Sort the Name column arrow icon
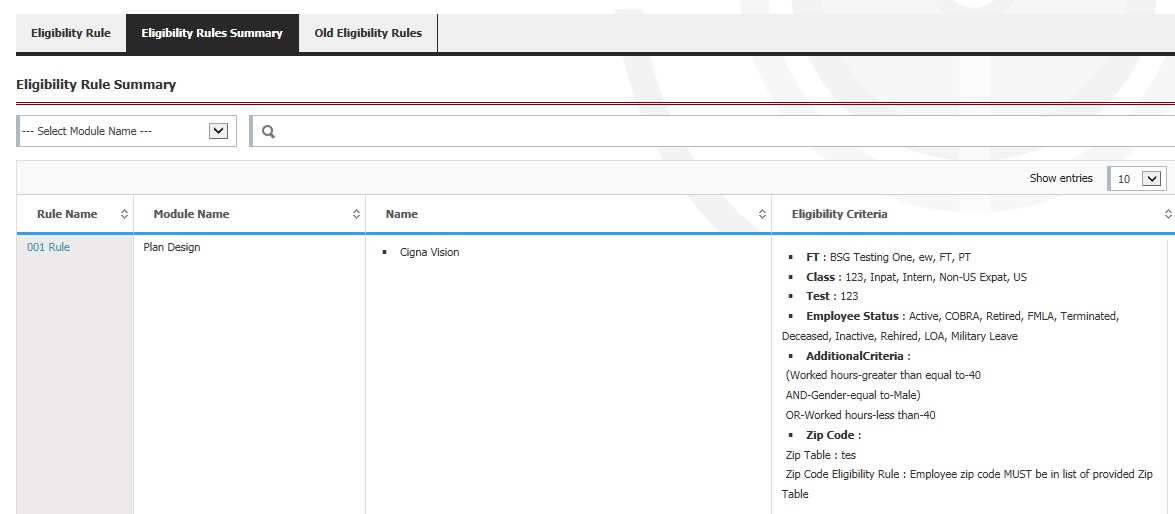Viewport: 1175px width, 514px height. click(x=762, y=214)
